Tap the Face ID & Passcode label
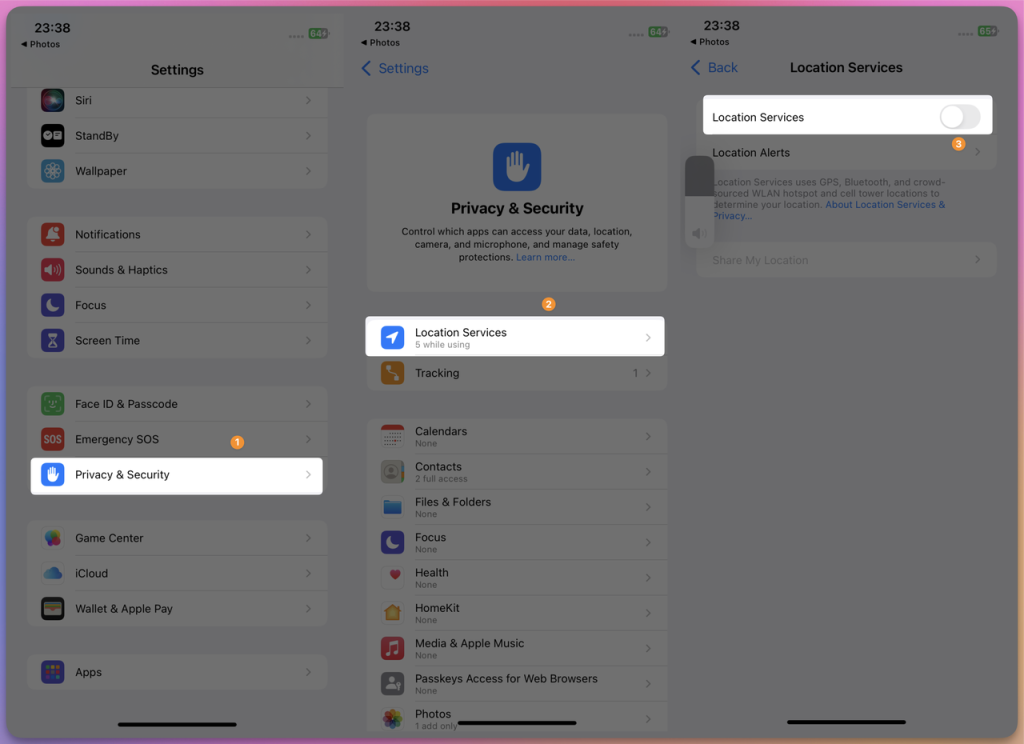Viewport: 1024px width, 744px height. (x=126, y=404)
